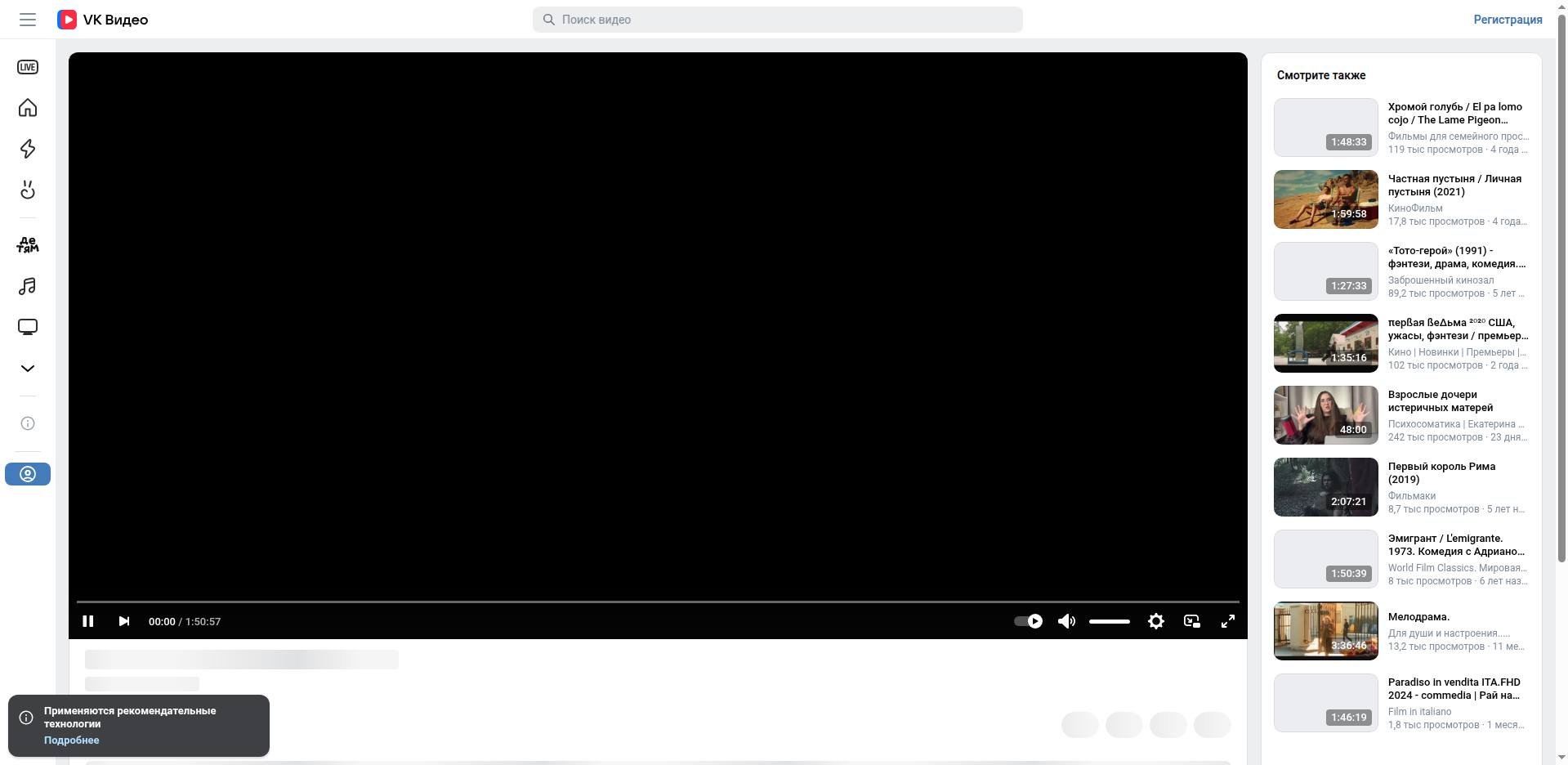Screen dimensions: 1568x765
Task: Click the profile account button
Action: pyautogui.click(x=28, y=474)
